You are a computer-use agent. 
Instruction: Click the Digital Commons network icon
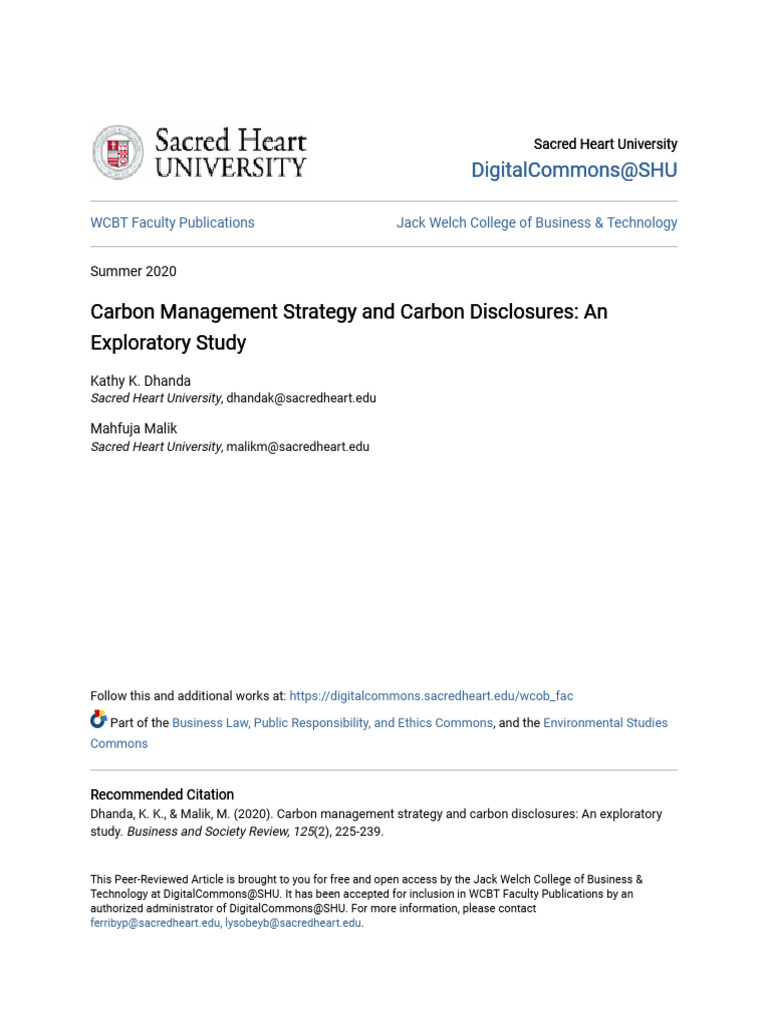point(98,719)
